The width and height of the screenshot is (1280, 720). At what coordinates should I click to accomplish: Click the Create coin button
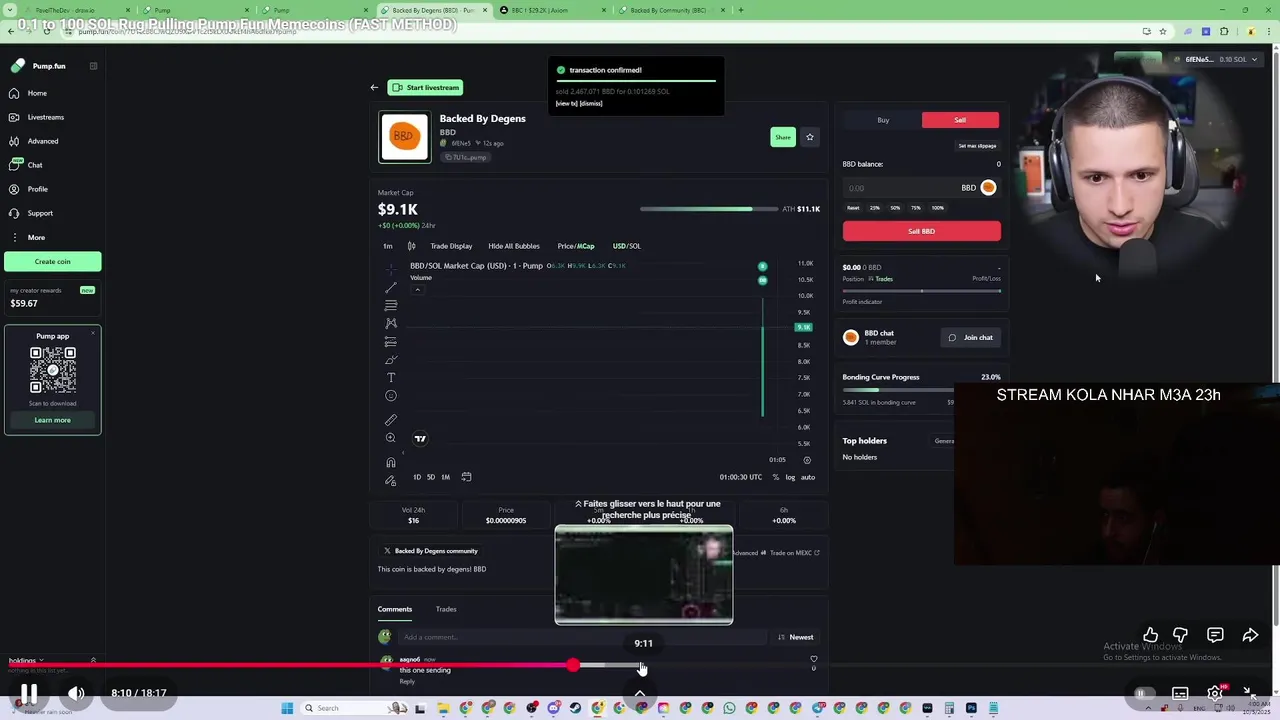52,261
